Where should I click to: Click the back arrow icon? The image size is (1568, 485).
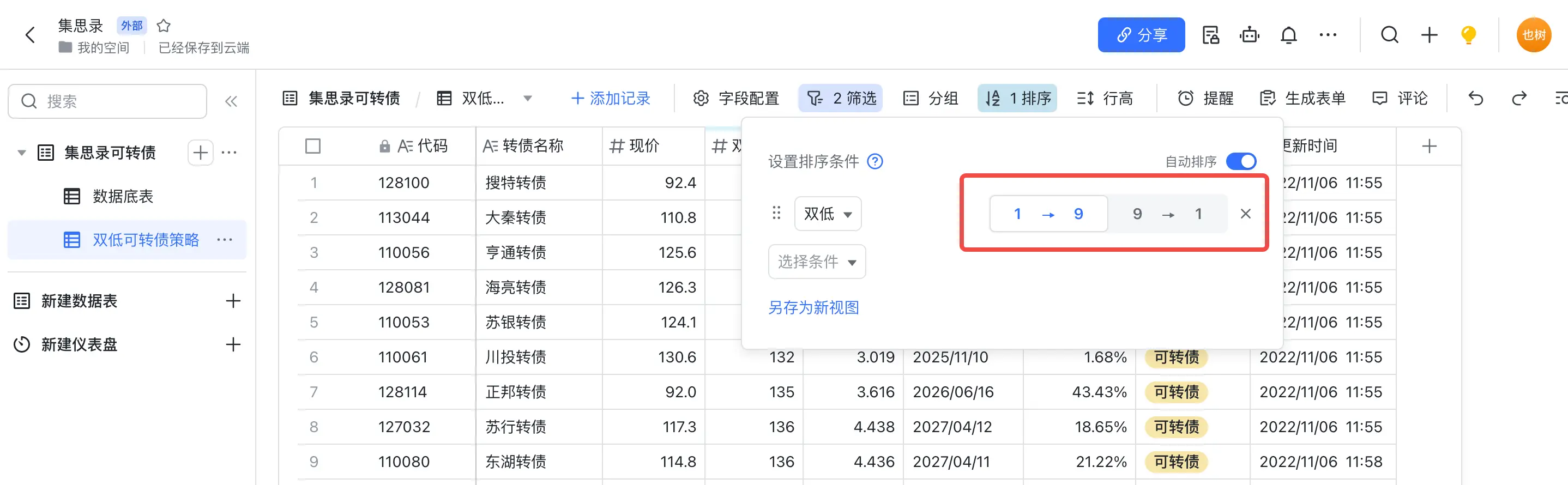pos(30,35)
